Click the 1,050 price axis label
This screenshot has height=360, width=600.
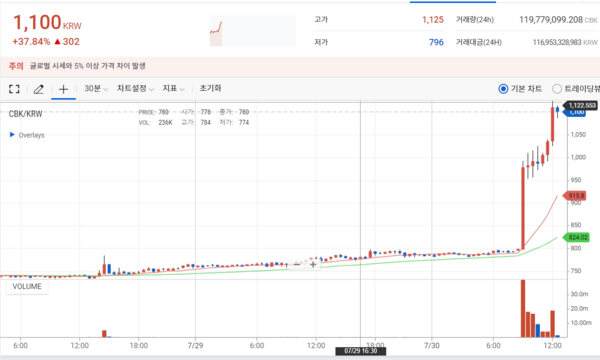point(578,135)
